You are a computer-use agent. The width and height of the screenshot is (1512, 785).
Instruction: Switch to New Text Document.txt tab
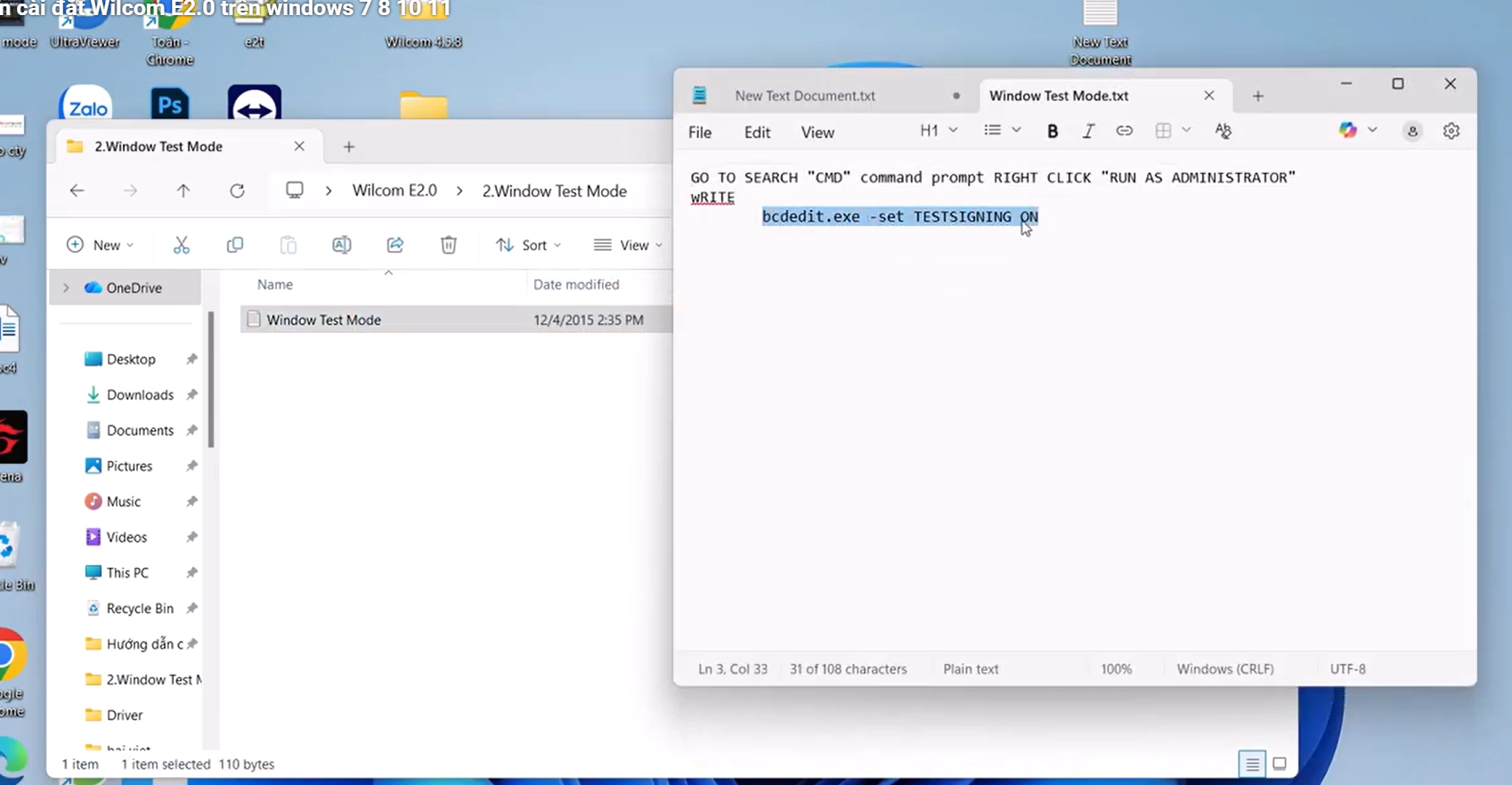tap(805, 95)
